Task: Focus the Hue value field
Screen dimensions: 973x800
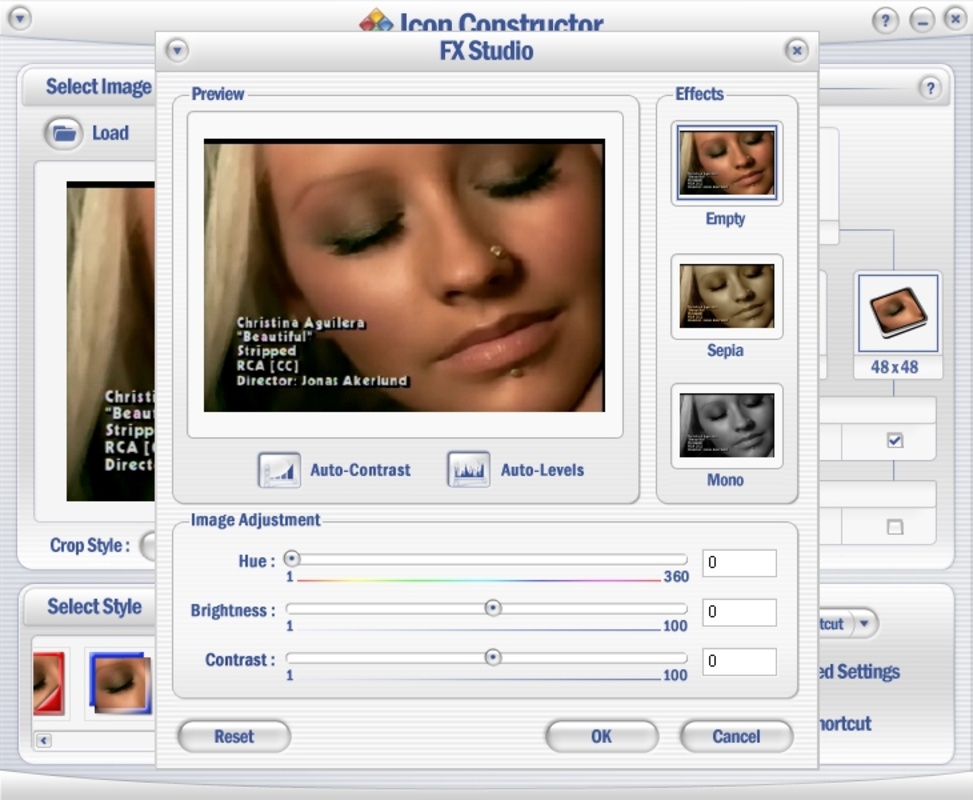Action: click(x=739, y=562)
